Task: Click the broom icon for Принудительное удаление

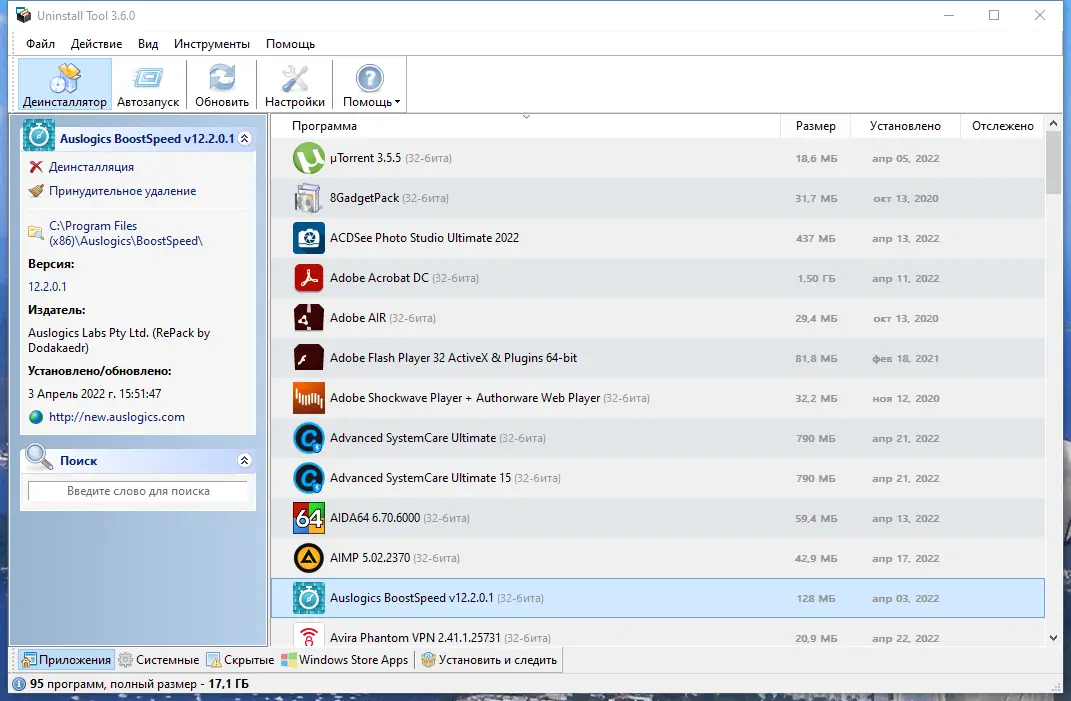Action: (36, 191)
